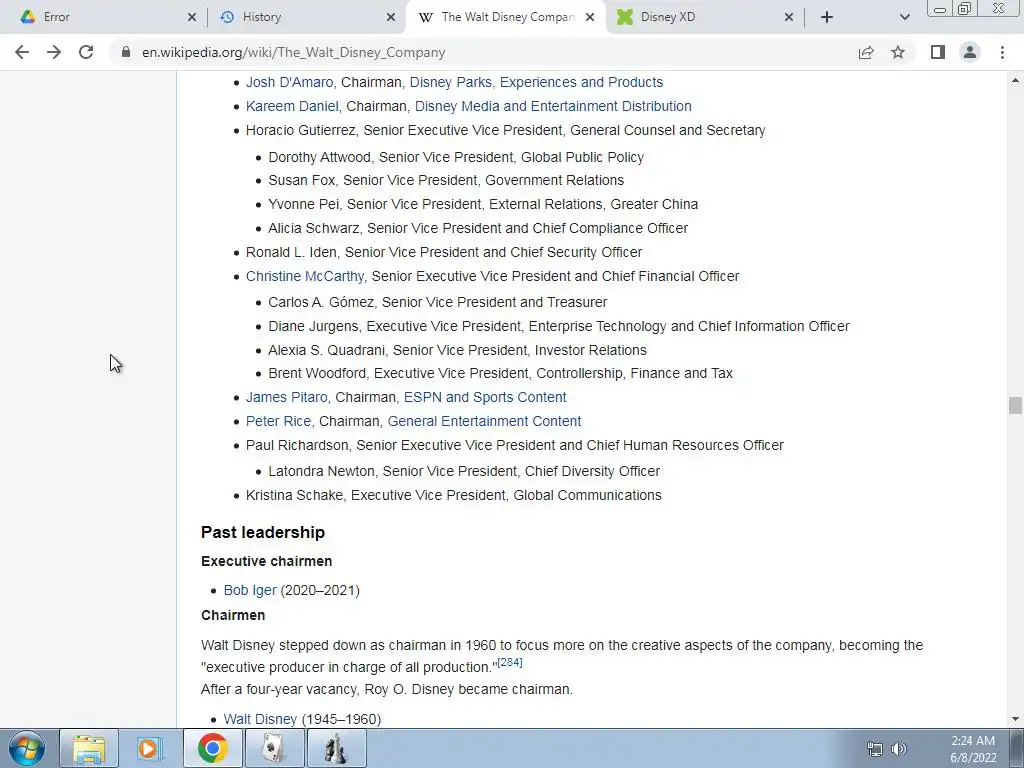The height and width of the screenshot is (768, 1024).
Task: Open citation reference 284
Action: tap(510, 662)
